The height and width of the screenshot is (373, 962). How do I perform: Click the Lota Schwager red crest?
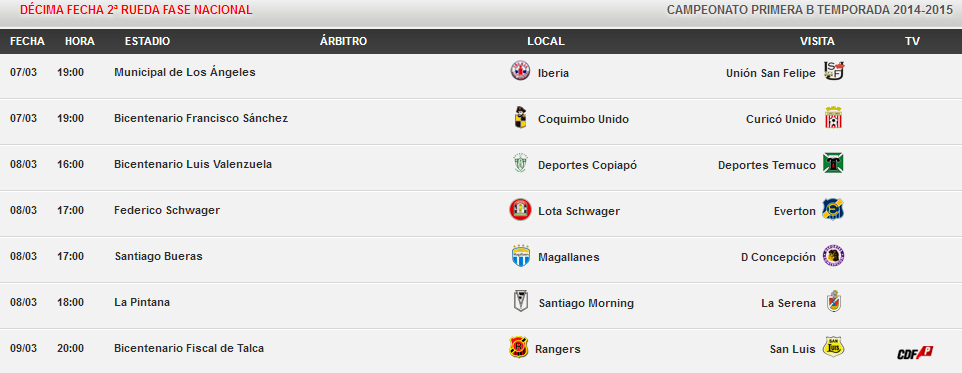[x=520, y=210]
